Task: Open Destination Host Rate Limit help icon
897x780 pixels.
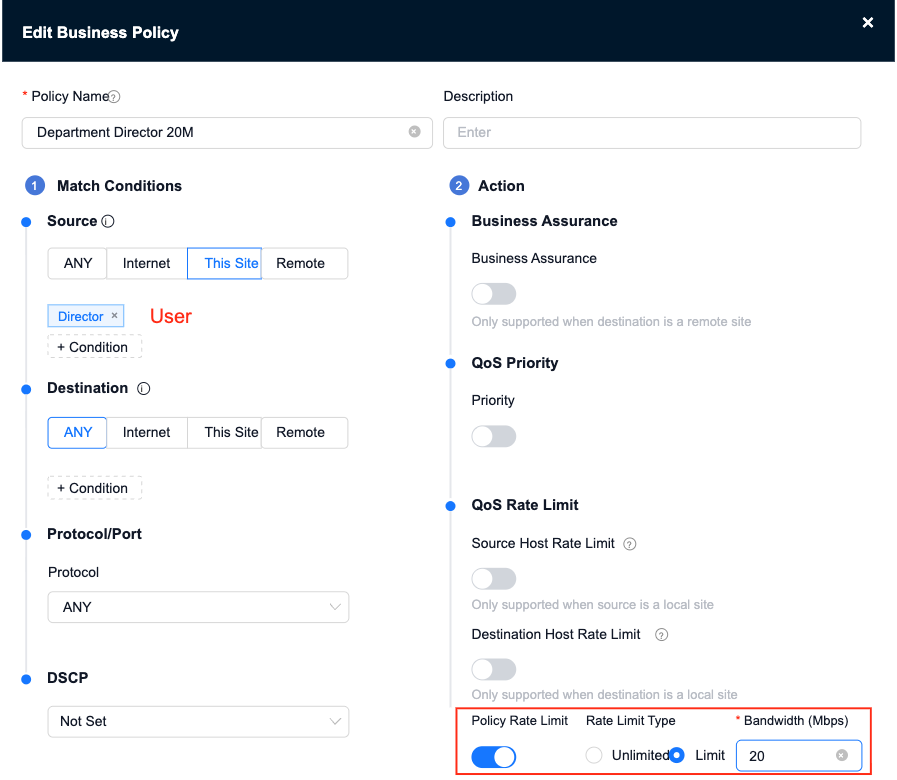Action: (661, 635)
